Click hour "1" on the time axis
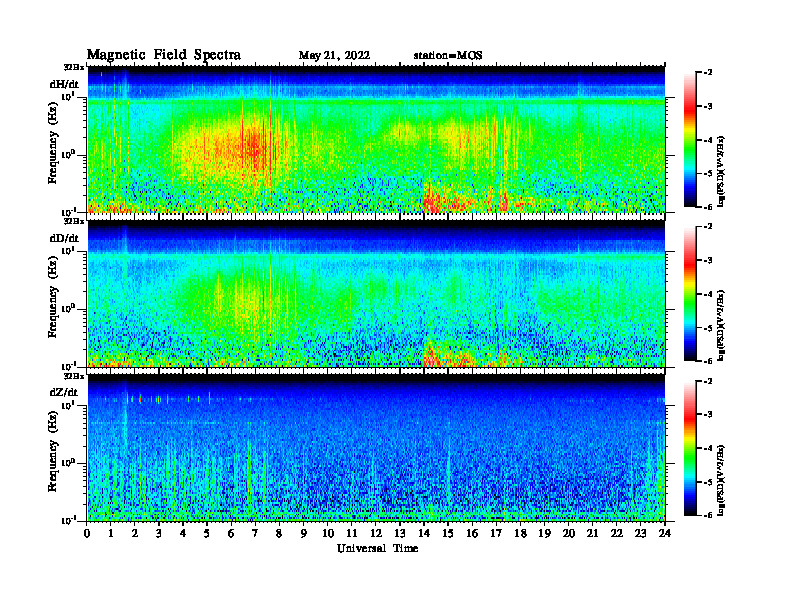The image size is (792, 612). point(111,534)
